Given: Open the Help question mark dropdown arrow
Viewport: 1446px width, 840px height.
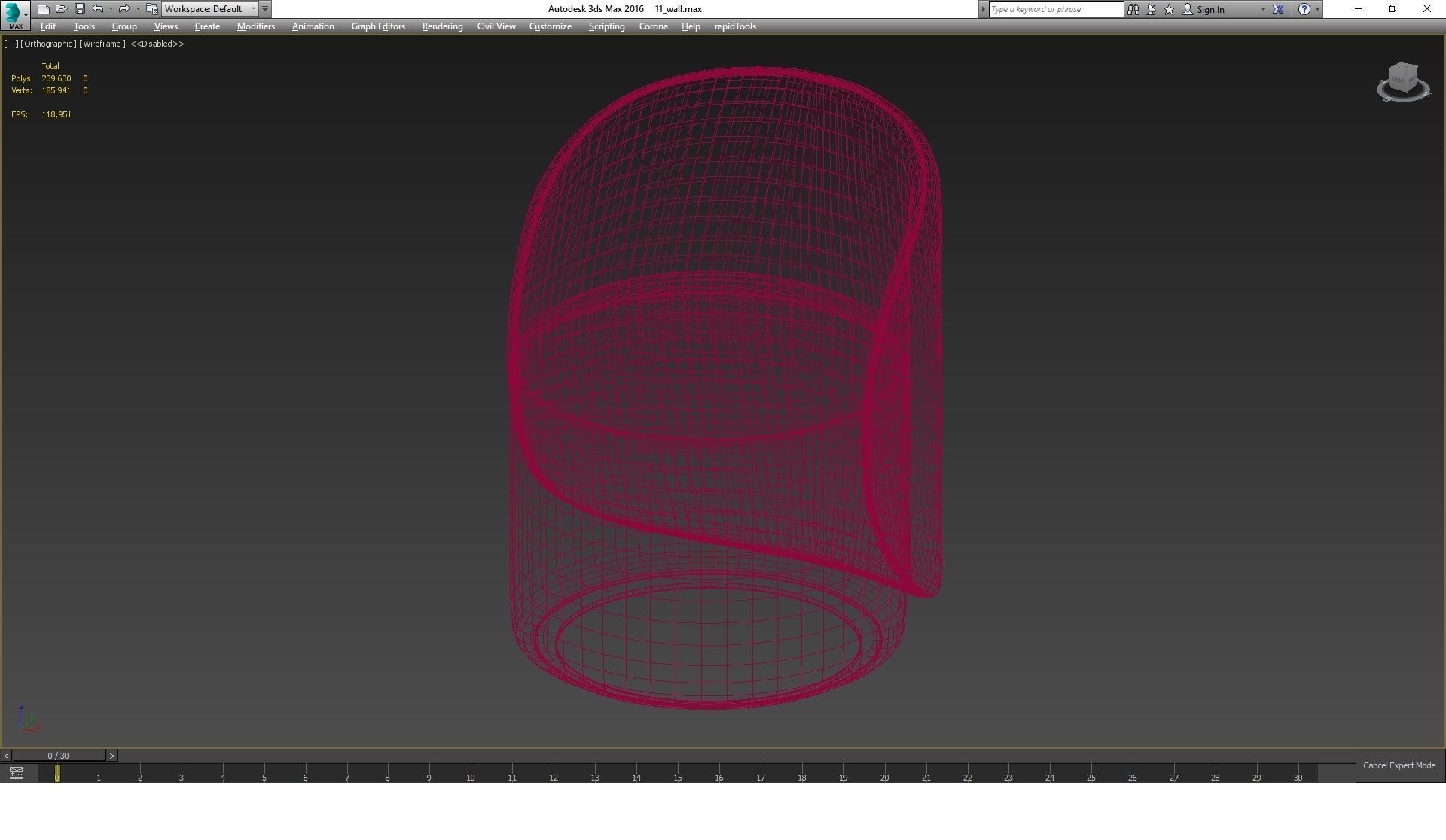Looking at the screenshot, I should pyautogui.click(x=1317, y=9).
